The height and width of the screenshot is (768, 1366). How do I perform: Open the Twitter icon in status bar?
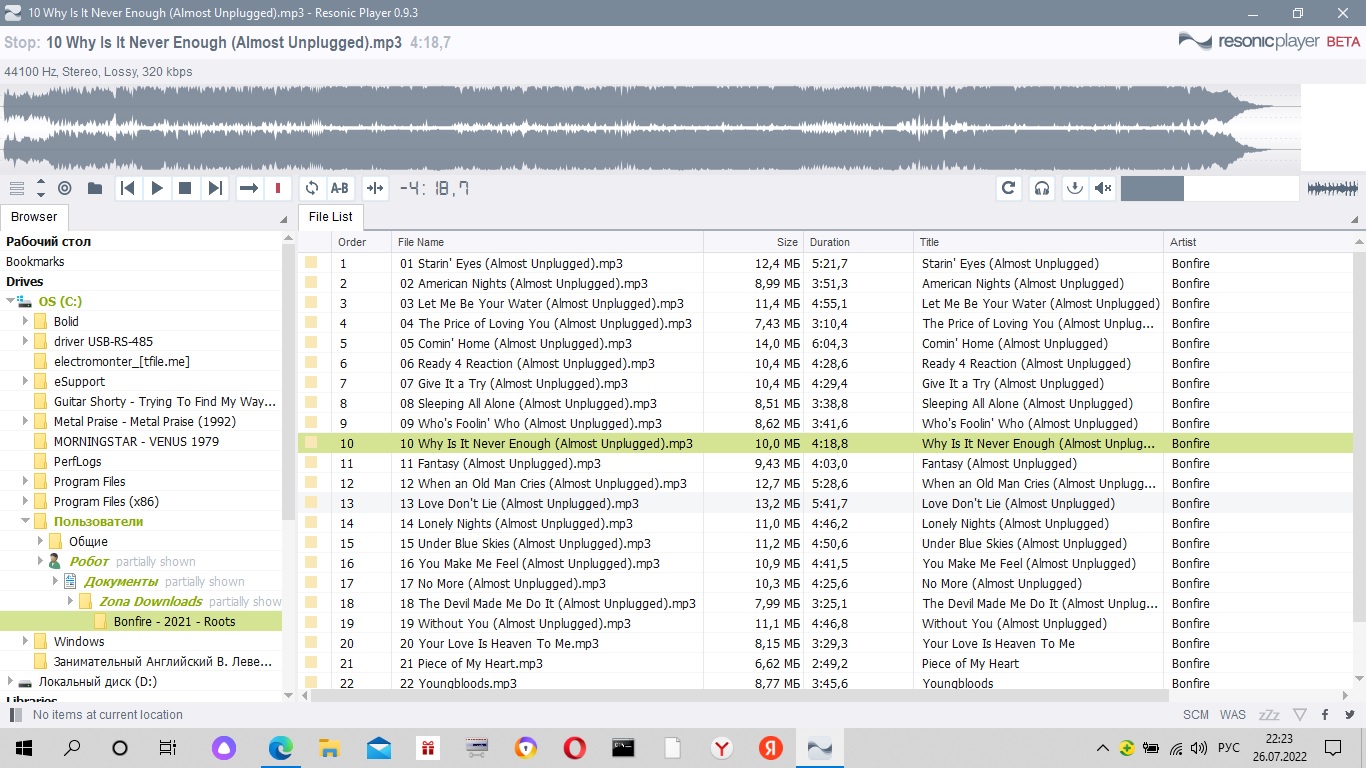[1350, 715]
